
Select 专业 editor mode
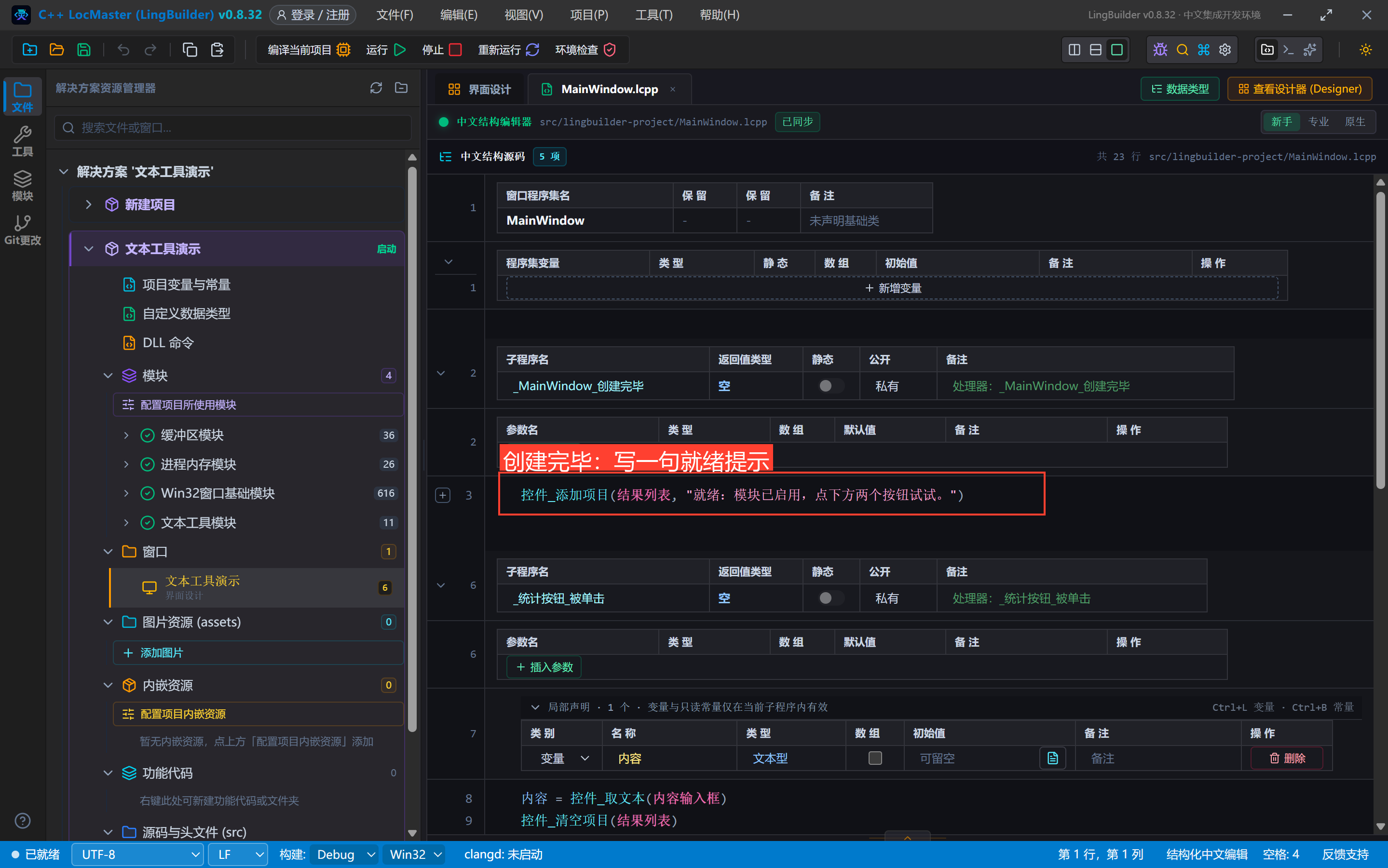tap(1319, 122)
